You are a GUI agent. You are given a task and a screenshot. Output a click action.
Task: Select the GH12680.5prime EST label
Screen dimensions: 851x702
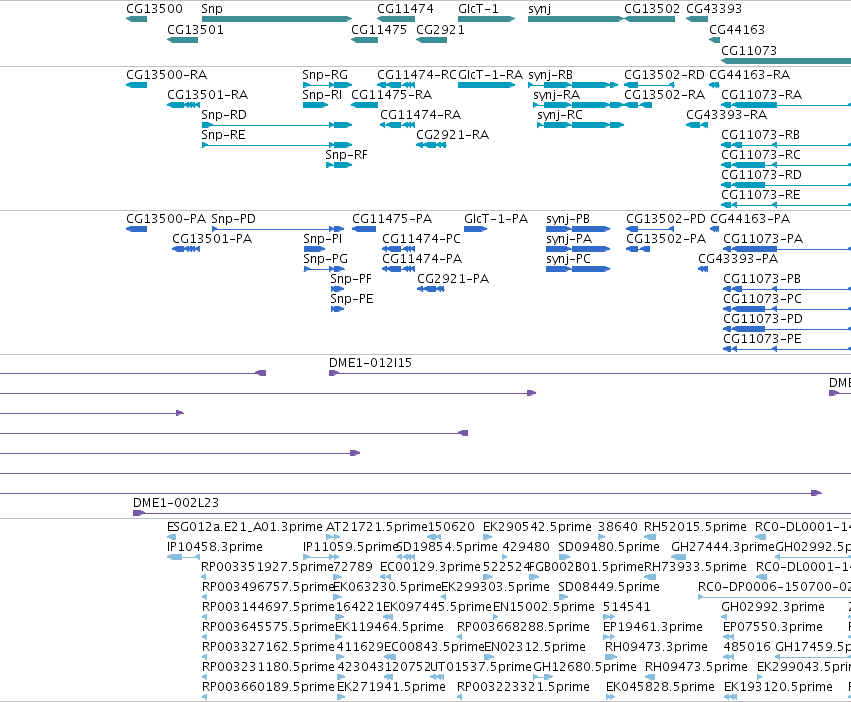click(x=585, y=667)
